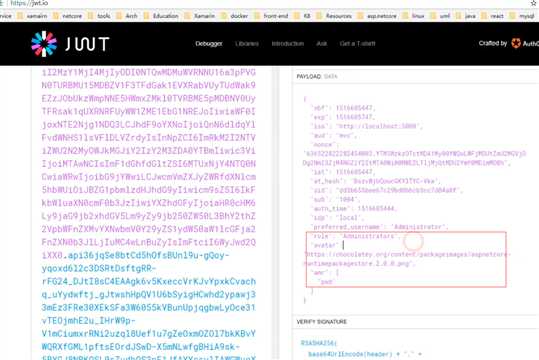Screen dimensions: 539x360
Task: Click the RSASHA256( text in signature section
Action: (319, 343)
